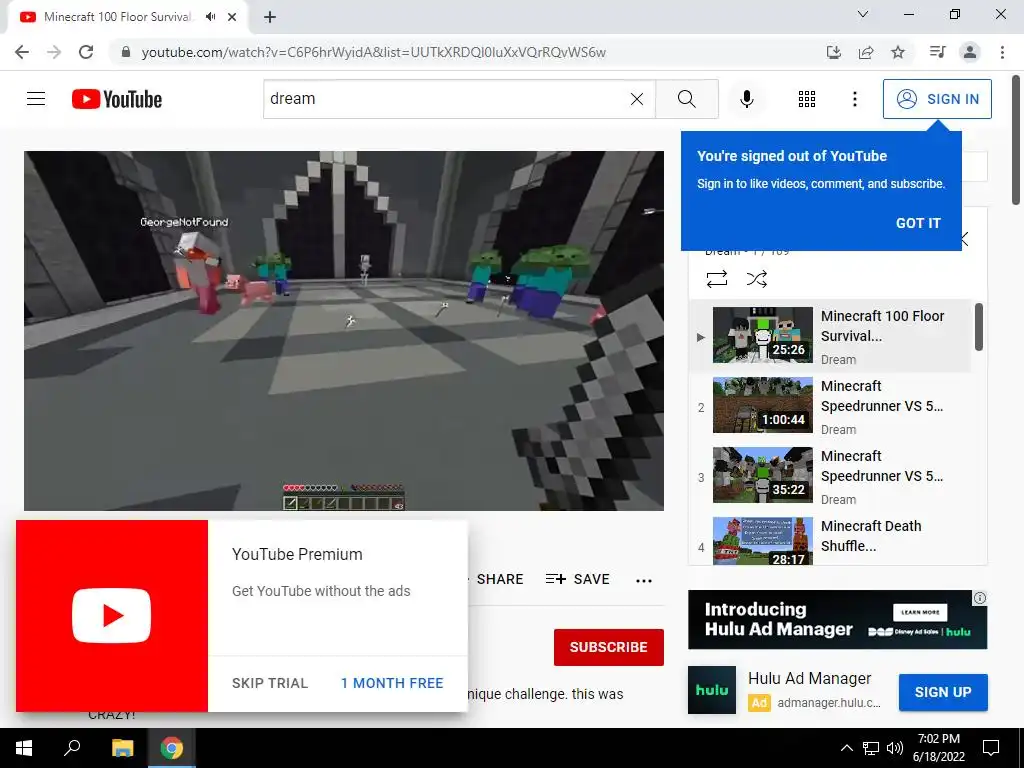Start voice search with microphone icon
Image resolution: width=1024 pixels, height=768 pixels.
tap(746, 99)
